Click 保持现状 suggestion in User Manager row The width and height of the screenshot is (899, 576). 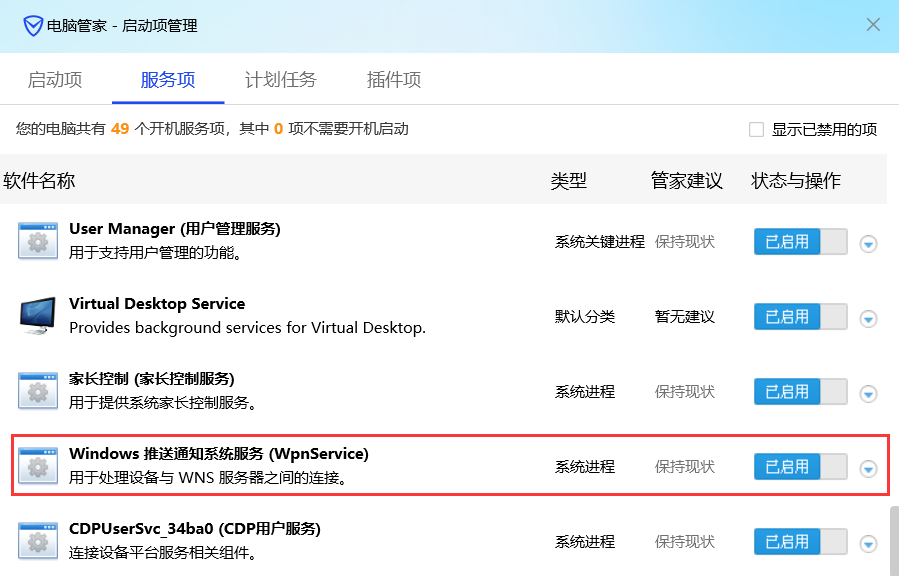[x=685, y=242]
